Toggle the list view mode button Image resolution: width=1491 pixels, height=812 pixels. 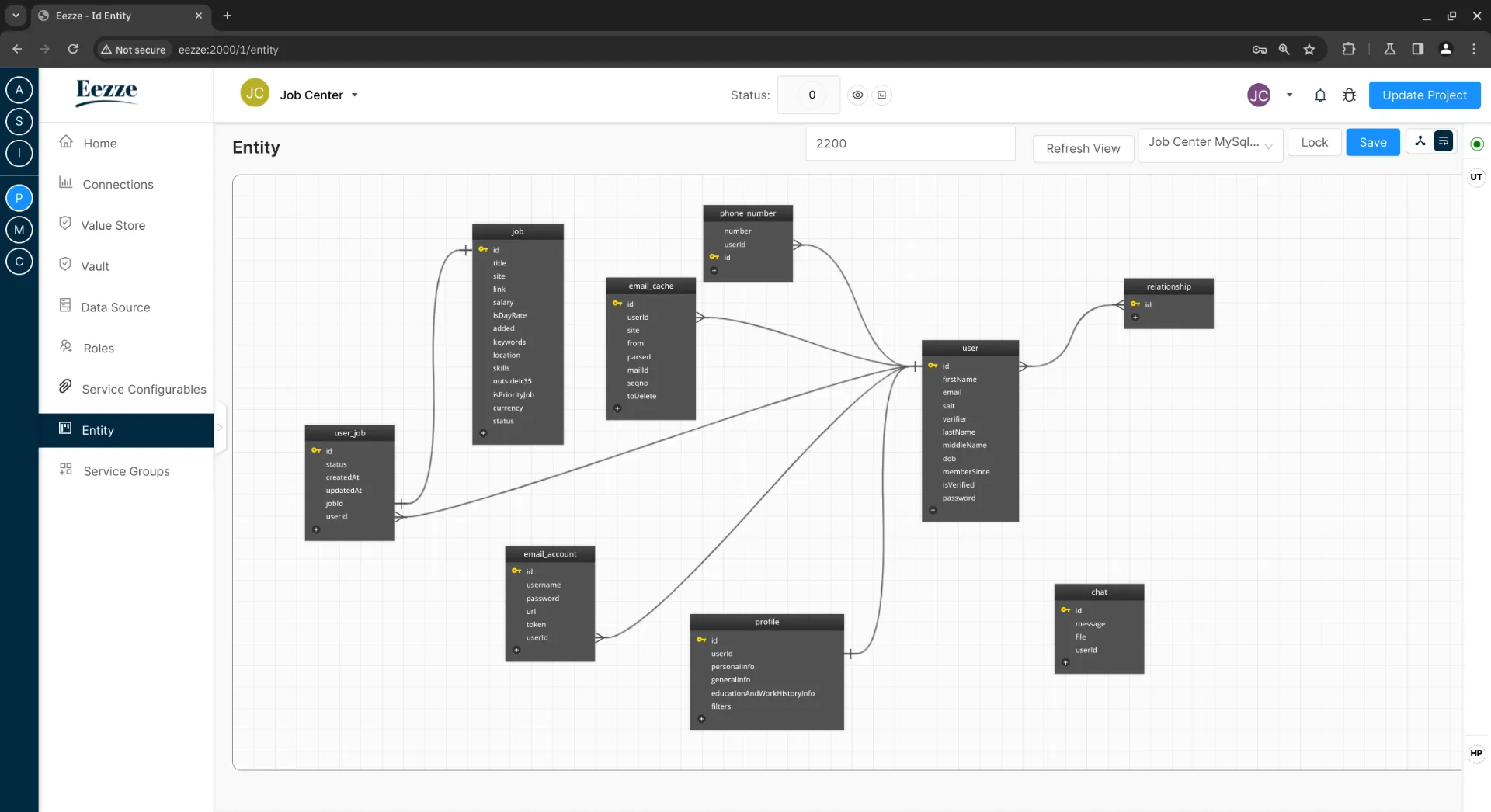1443,141
